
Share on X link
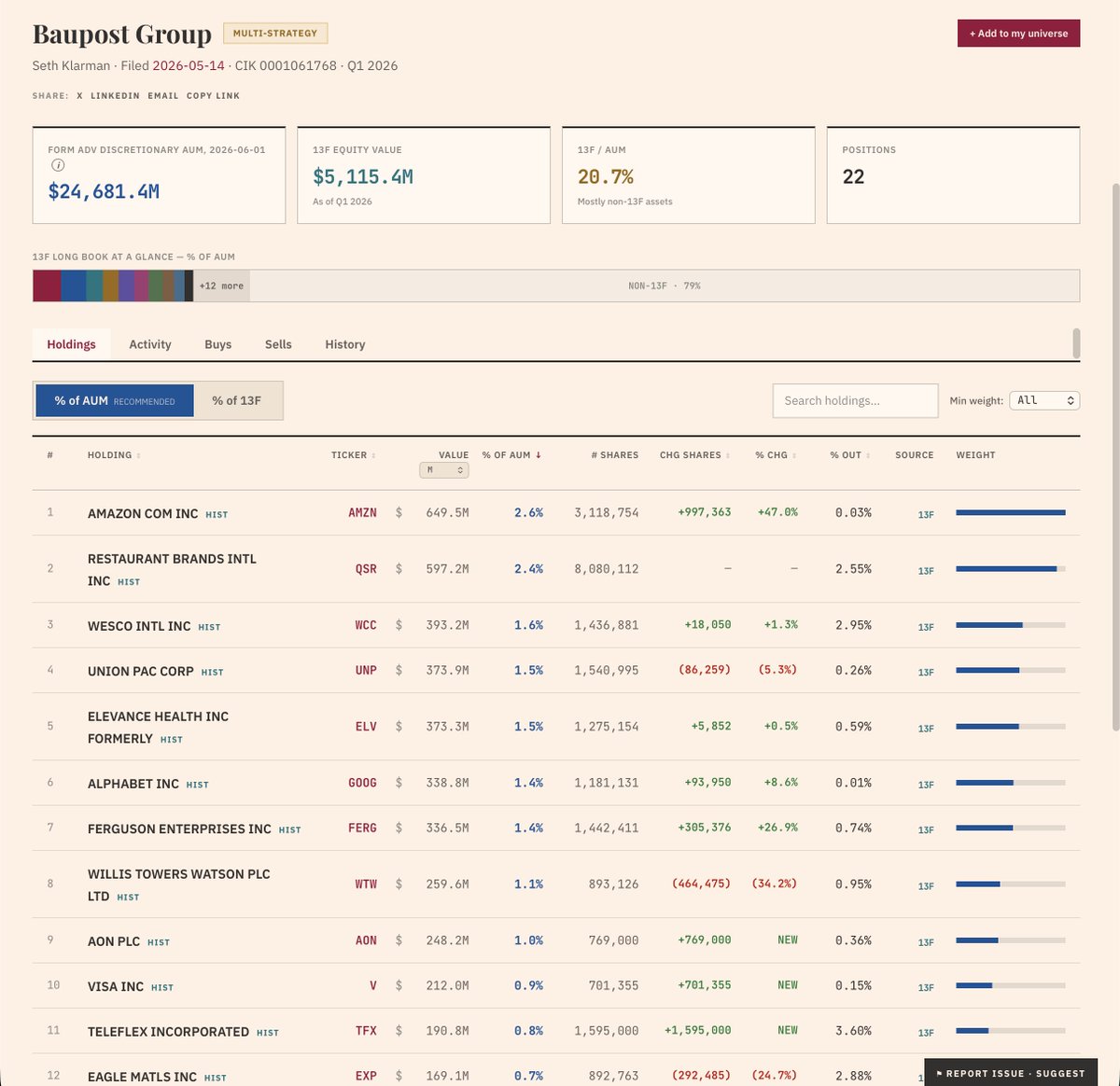coord(79,95)
